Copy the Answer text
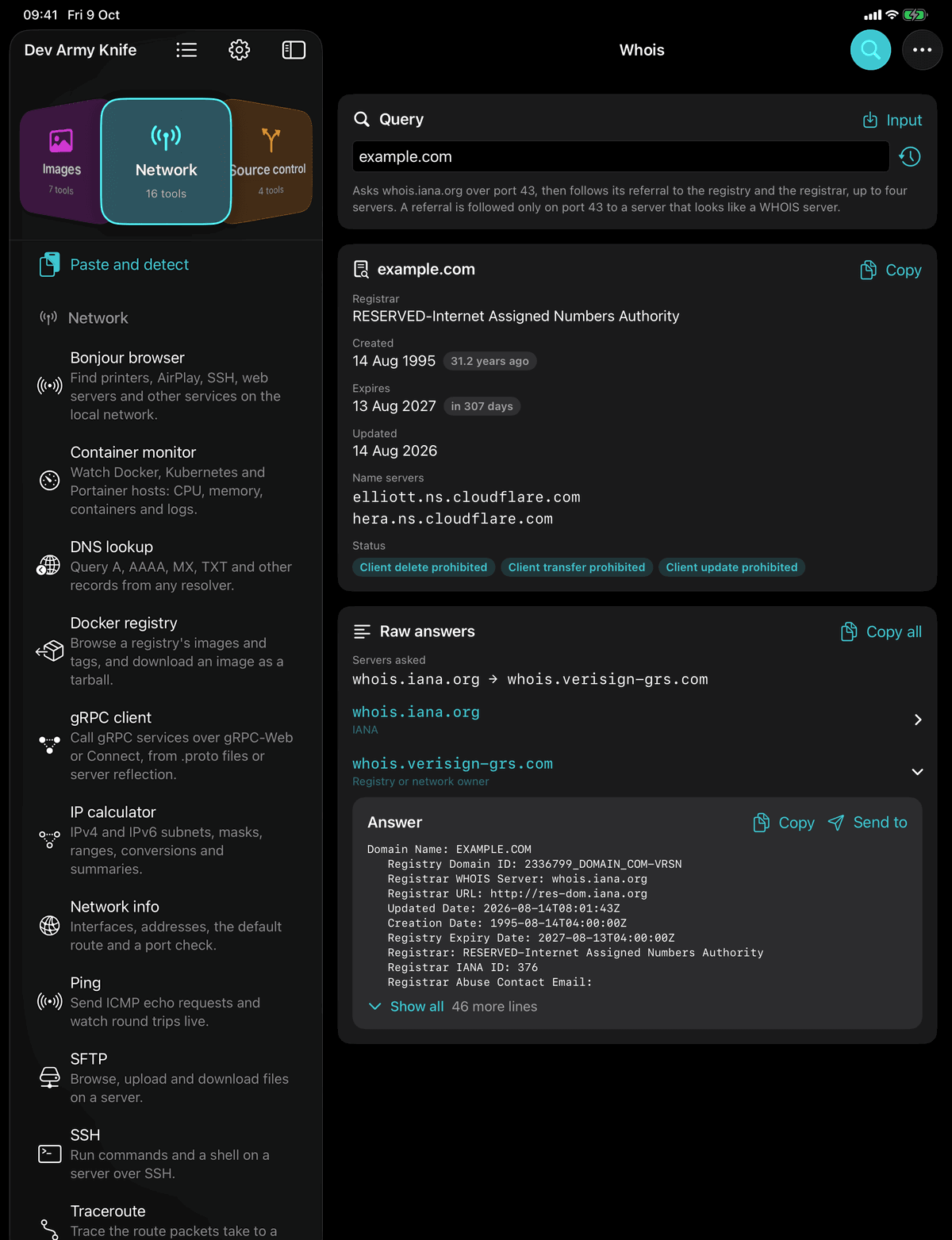 [x=784, y=823]
